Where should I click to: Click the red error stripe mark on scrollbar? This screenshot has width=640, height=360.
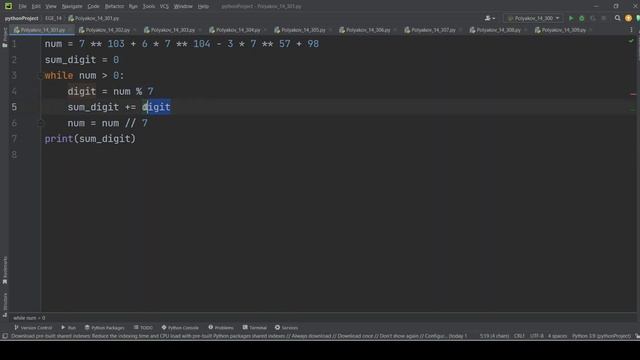(633, 94)
